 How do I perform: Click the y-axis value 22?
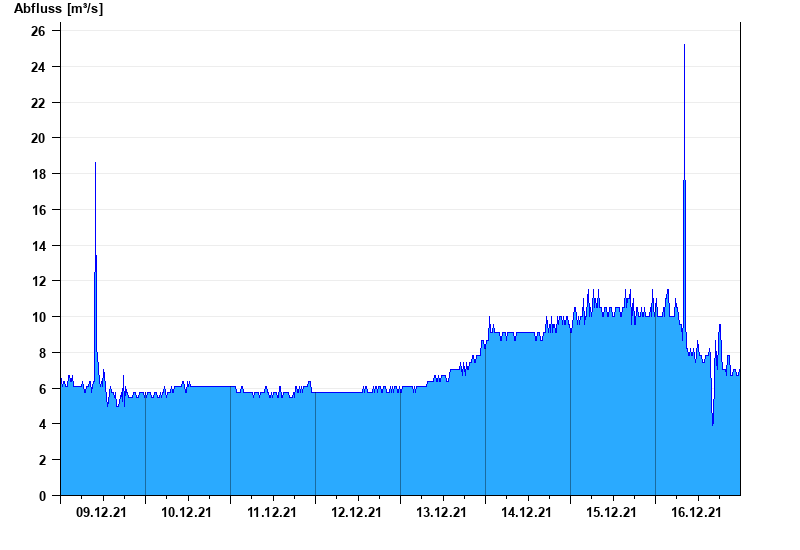coord(38,103)
